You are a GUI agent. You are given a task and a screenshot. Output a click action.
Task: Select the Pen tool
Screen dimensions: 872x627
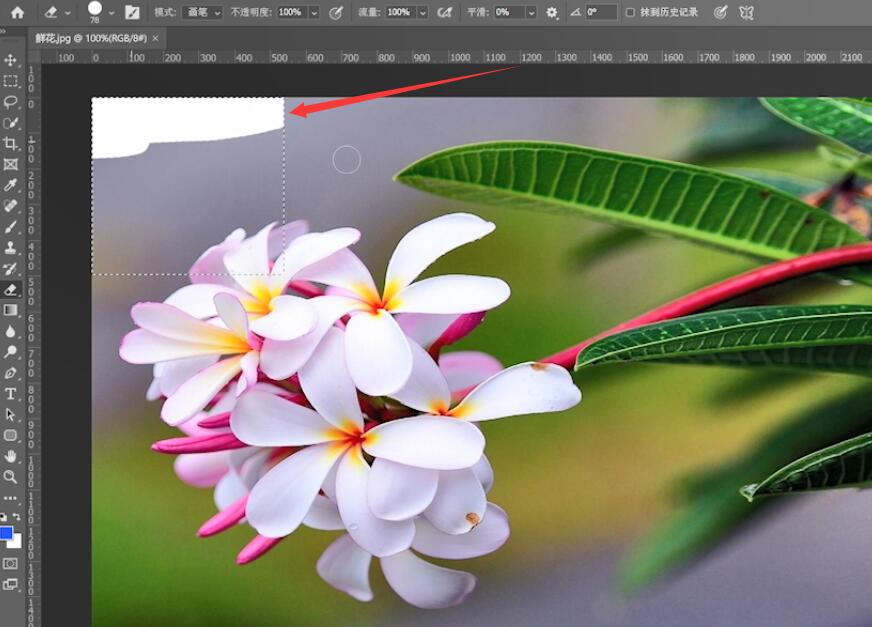(x=11, y=373)
